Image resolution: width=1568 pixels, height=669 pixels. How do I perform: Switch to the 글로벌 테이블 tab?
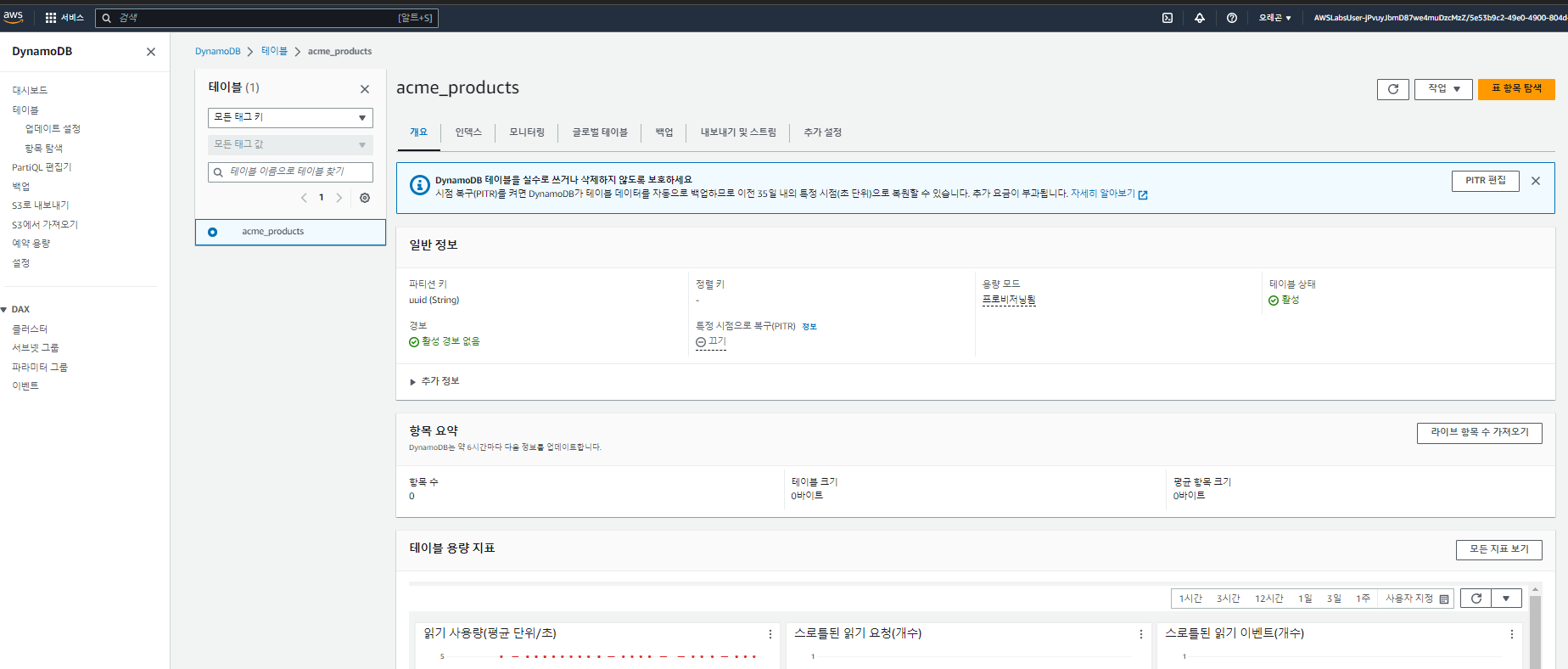click(x=600, y=132)
